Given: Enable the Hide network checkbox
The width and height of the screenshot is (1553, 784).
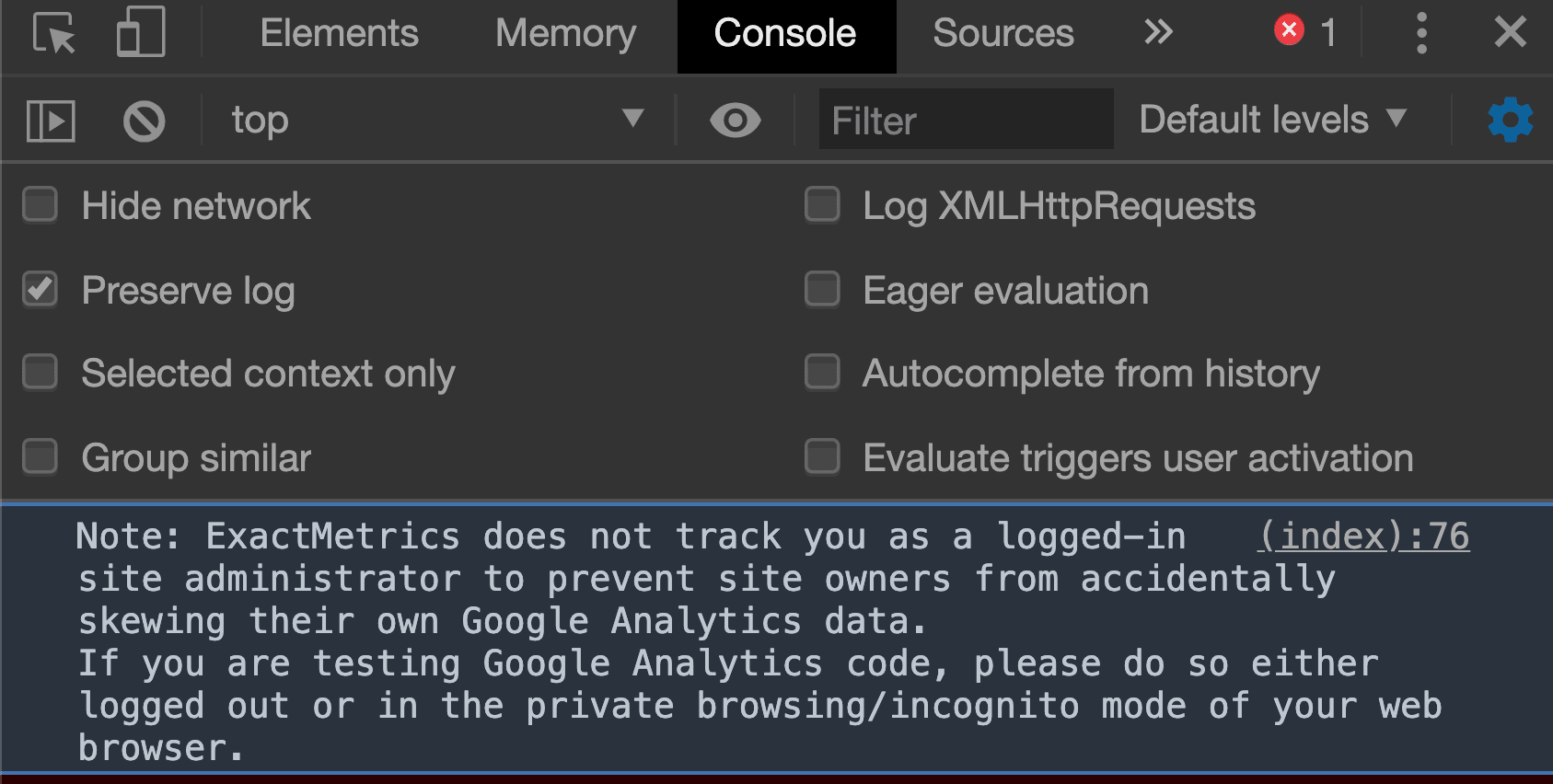Looking at the screenshot, I should (x=40, y=205).
